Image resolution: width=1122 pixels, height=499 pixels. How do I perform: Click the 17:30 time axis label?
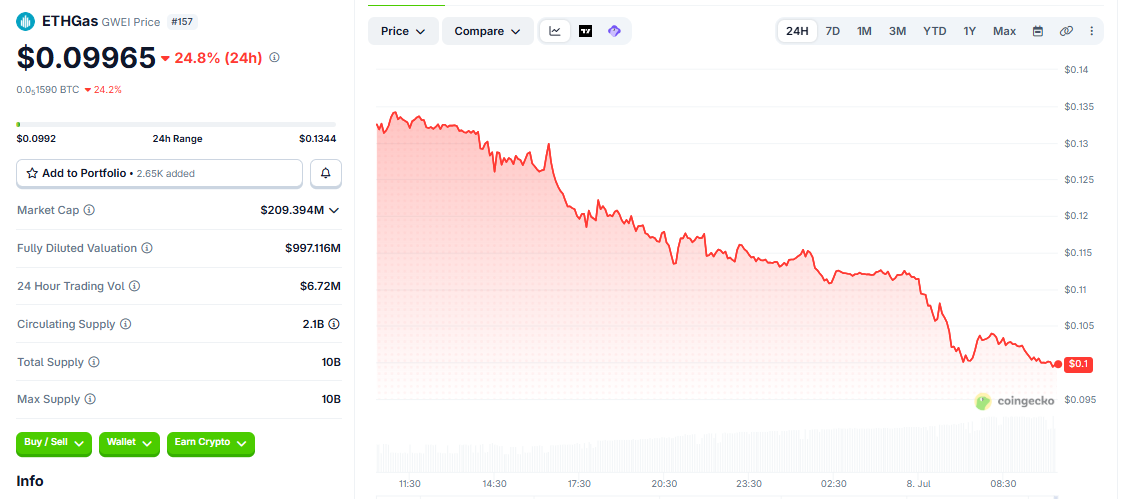[580, 483]
